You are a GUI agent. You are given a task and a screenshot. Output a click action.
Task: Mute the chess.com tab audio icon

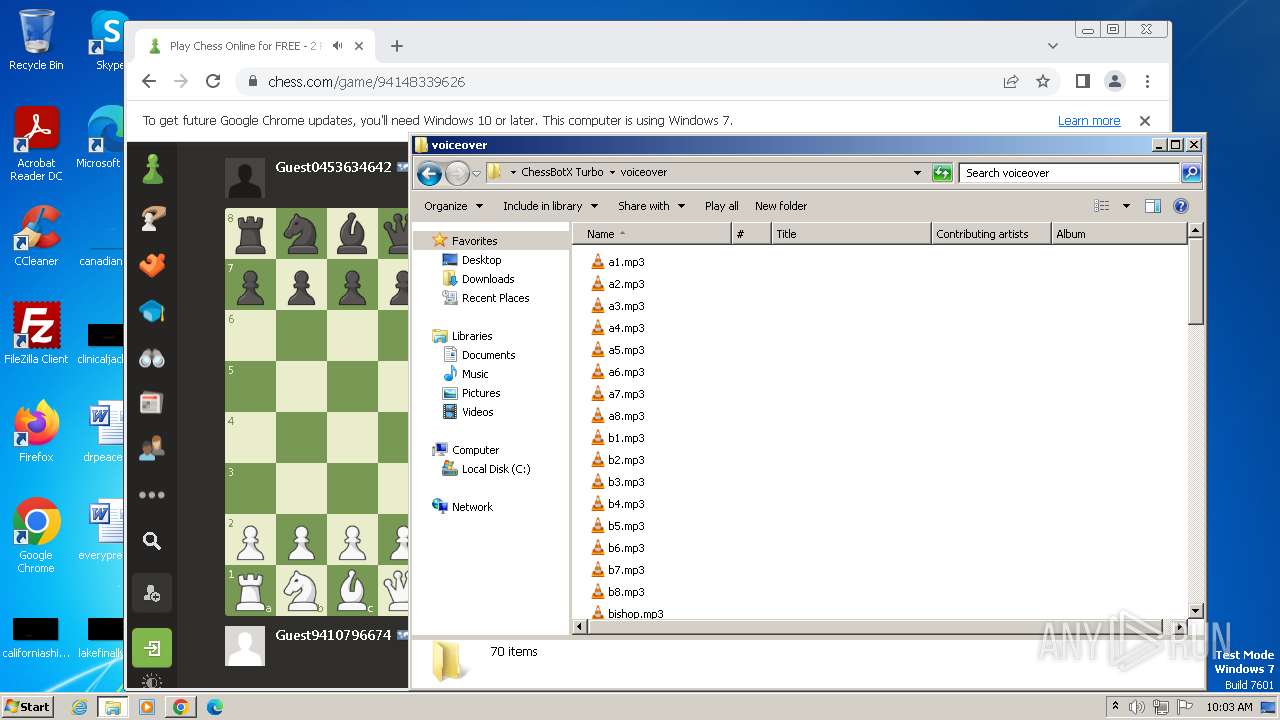(338, 46)
